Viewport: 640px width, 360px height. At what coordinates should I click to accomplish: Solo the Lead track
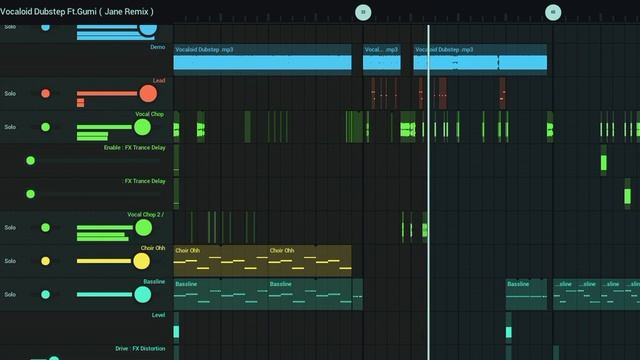click(10, 93)
